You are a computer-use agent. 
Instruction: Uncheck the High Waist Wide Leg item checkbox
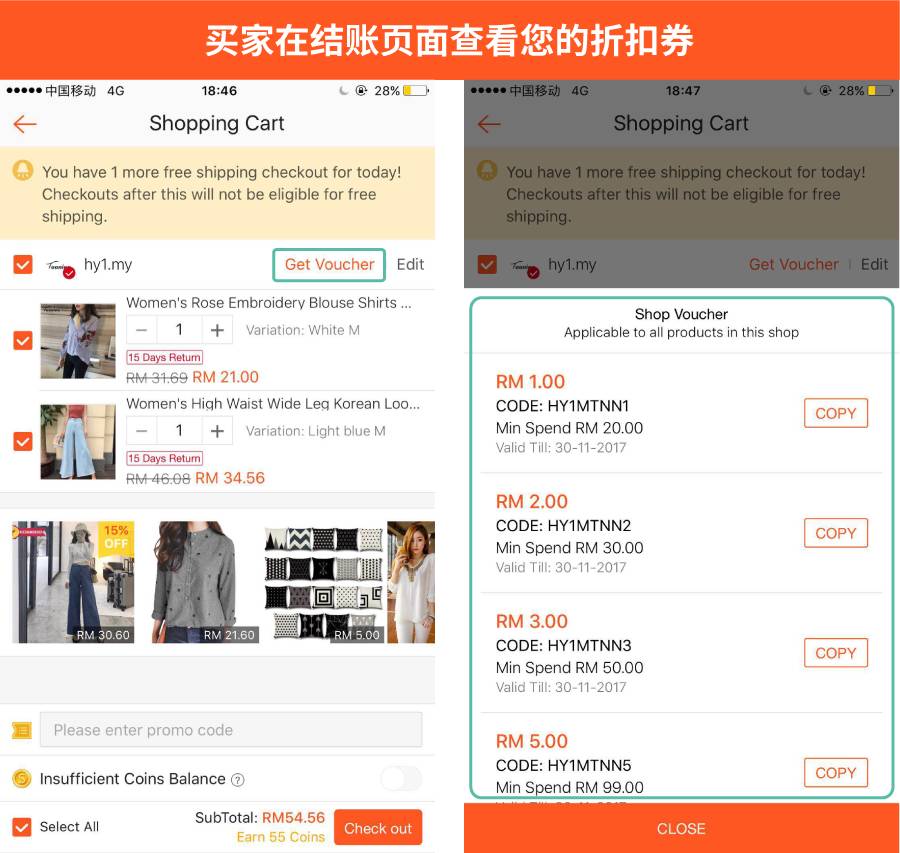(23, 441)
